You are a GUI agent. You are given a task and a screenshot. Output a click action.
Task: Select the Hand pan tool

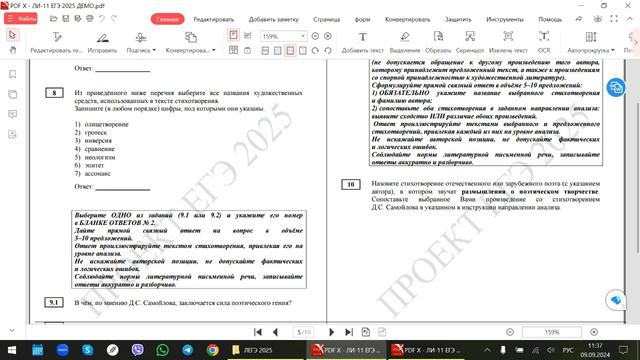click(13, 50)
